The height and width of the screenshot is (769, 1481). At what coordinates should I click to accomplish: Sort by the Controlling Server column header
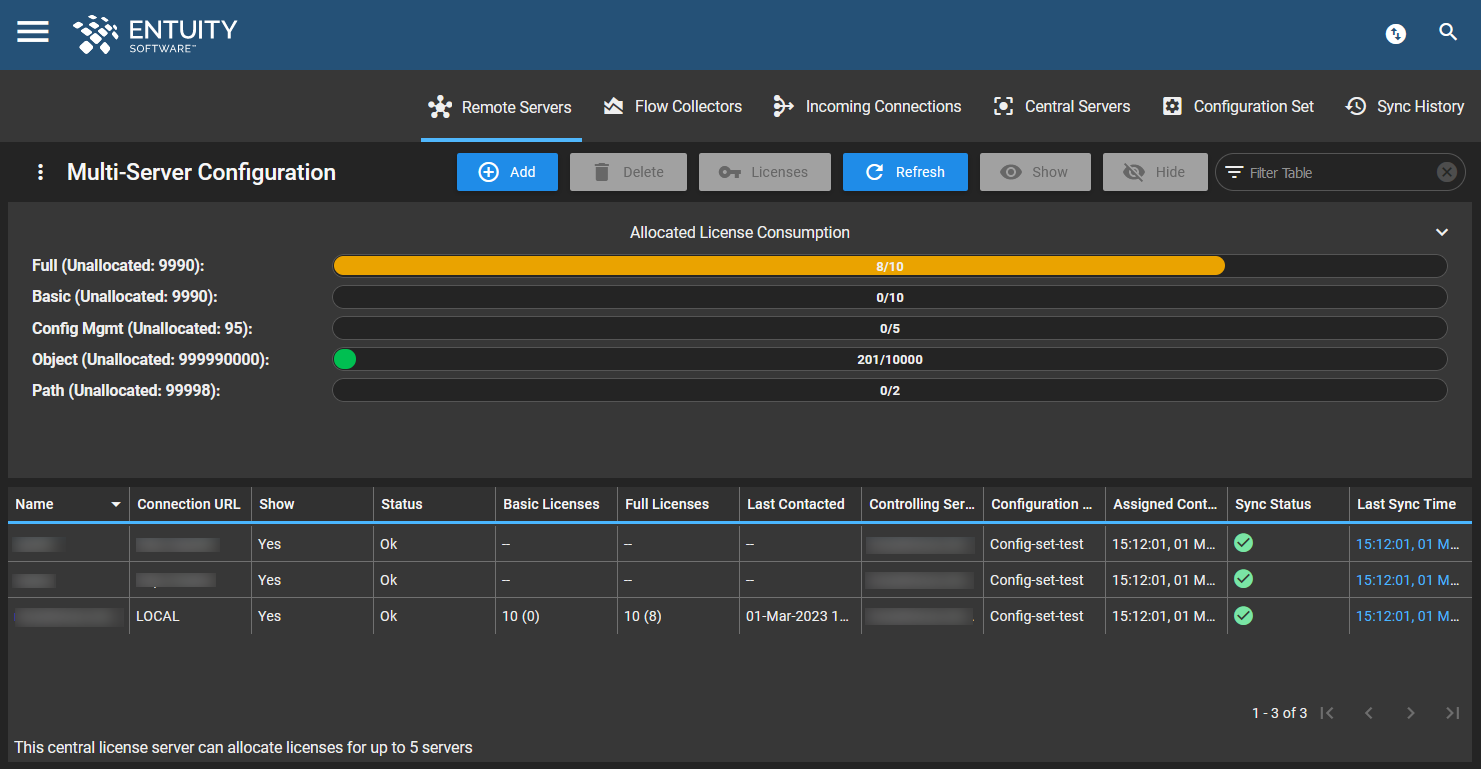coord(922,504)
